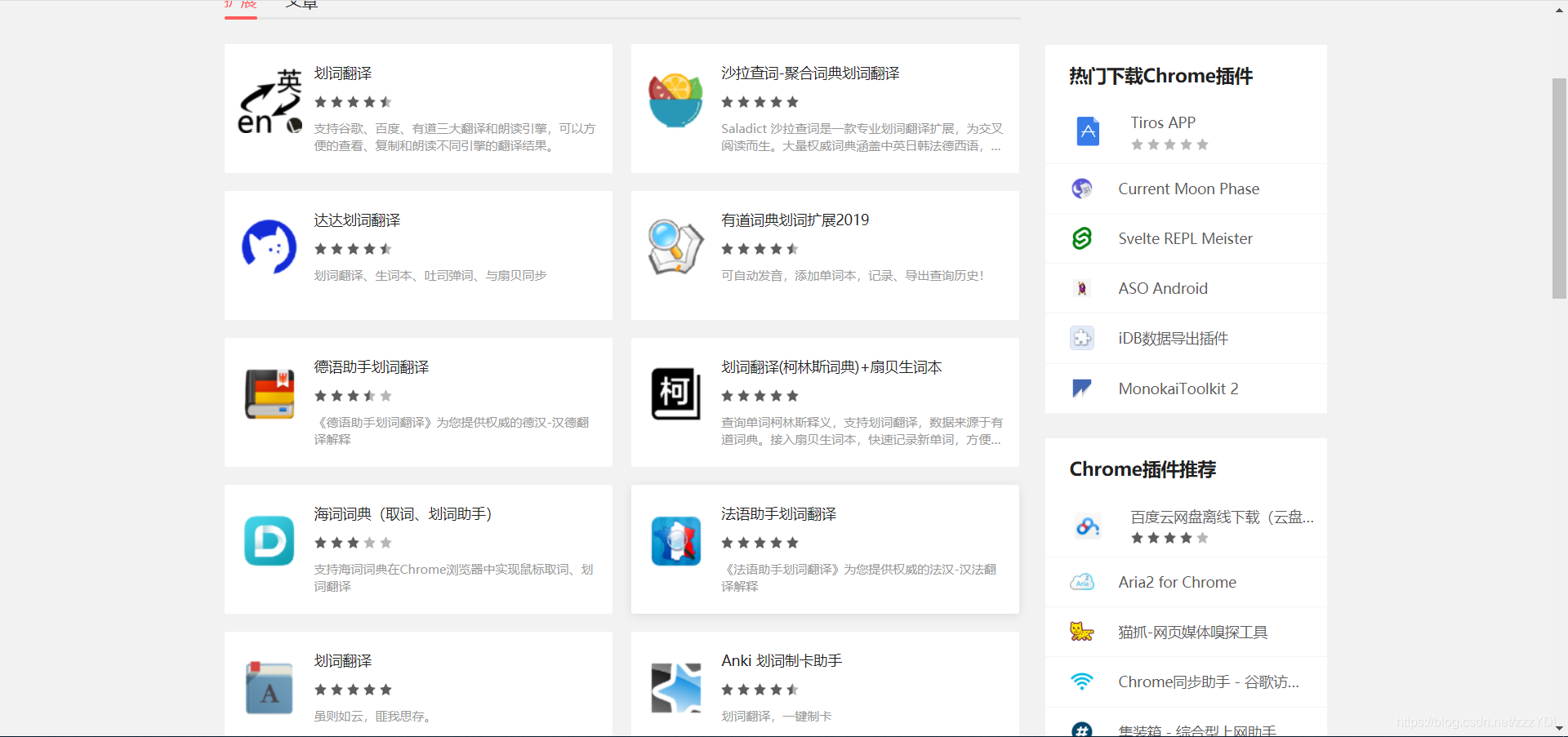
Task: Open the 海词词典 teal D icon
Action: [269, 540]
